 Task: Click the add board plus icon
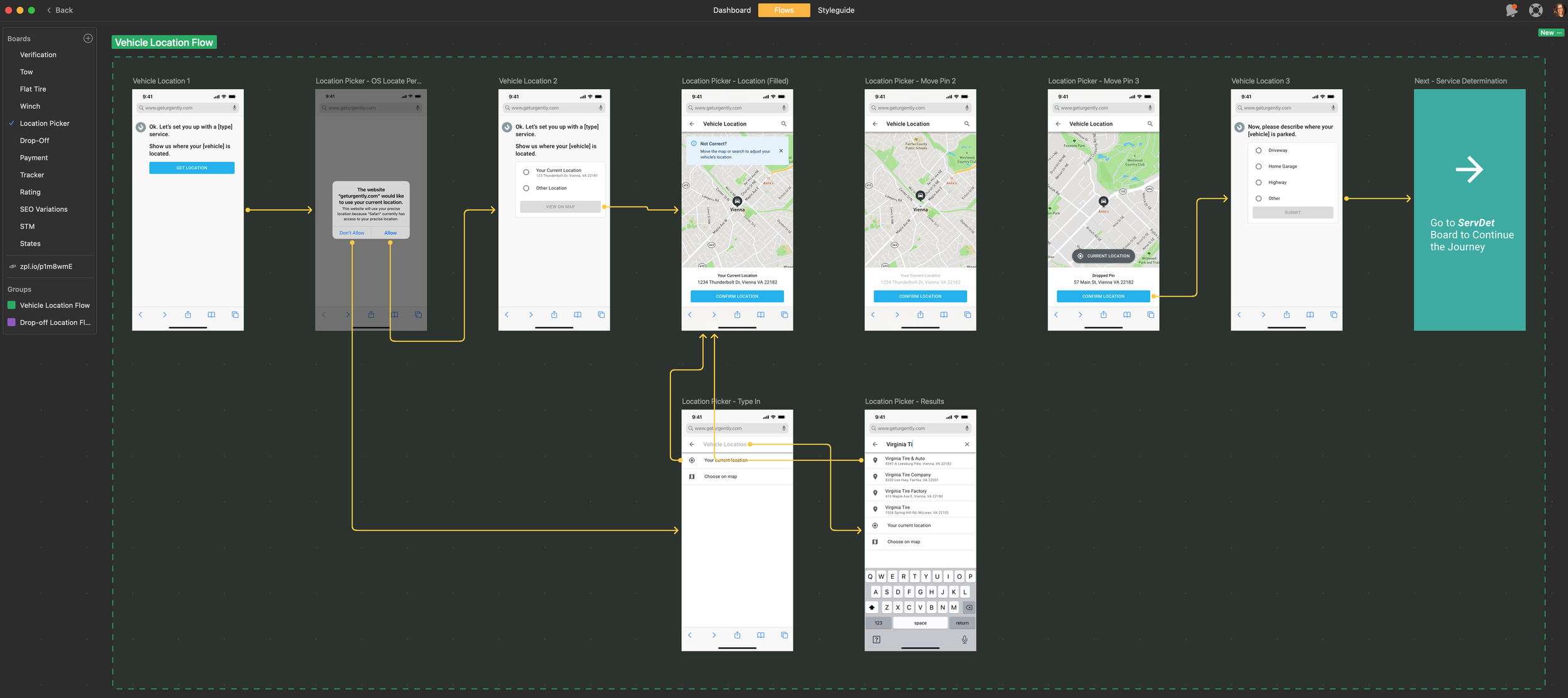pos(88,38)
